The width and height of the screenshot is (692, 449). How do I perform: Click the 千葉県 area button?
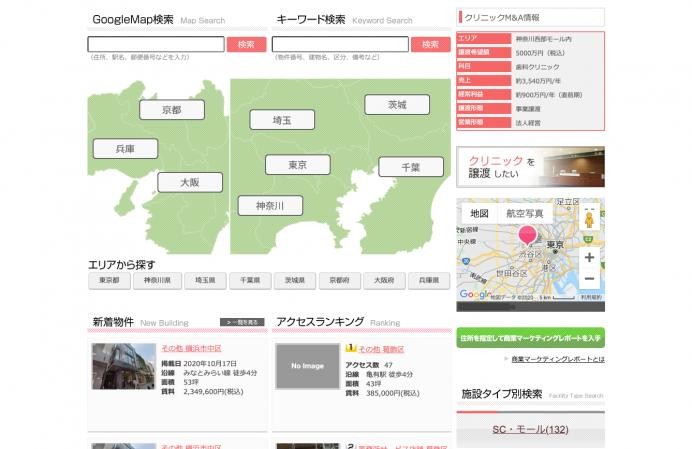tap(250, 280)
